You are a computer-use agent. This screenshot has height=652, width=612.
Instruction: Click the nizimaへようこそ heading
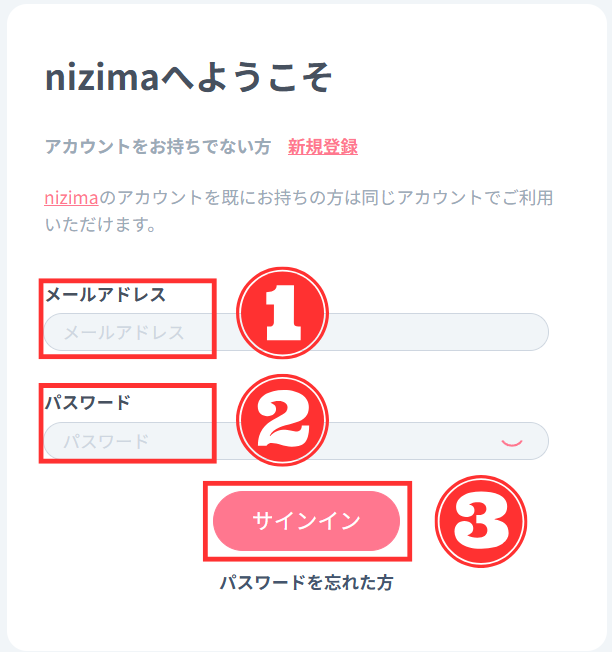point(188,79)
